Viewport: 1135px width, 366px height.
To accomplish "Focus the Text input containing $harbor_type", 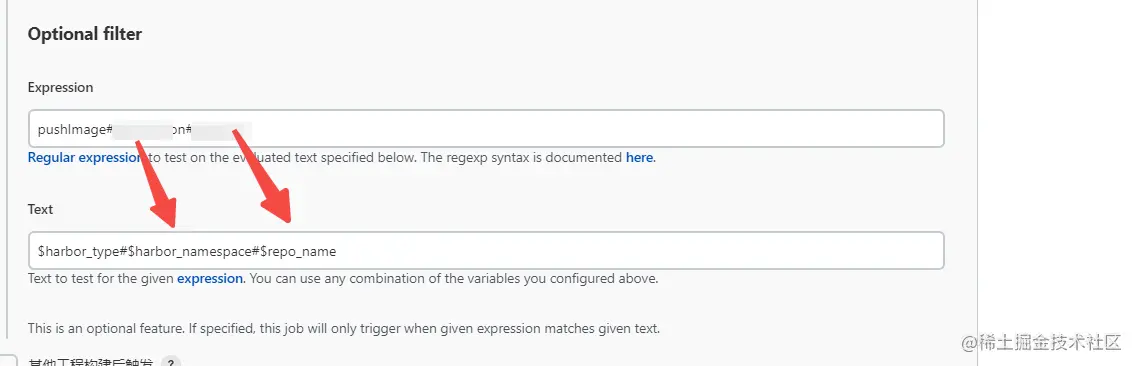I will coord(486,251).
